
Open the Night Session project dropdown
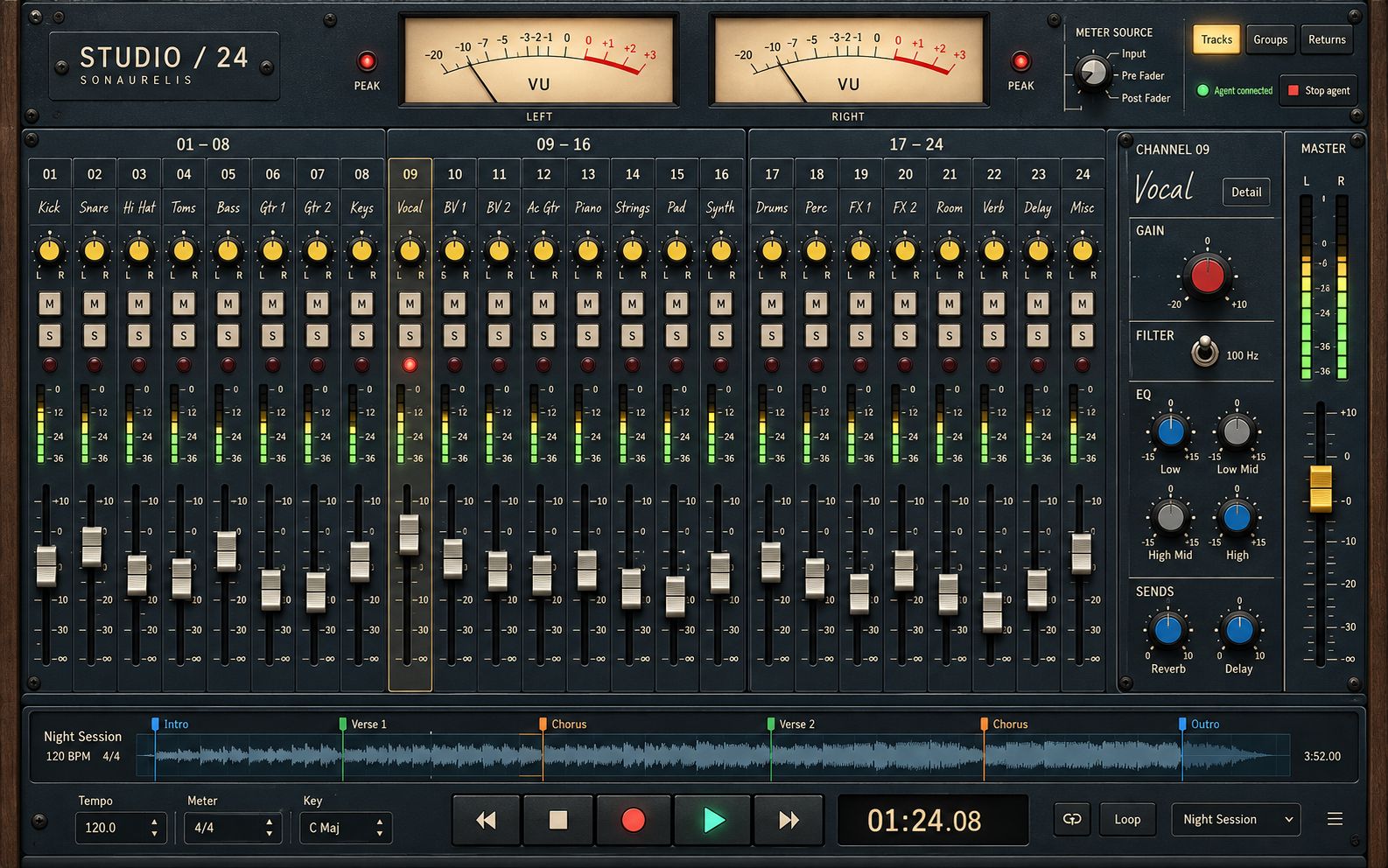(1236, 819)
